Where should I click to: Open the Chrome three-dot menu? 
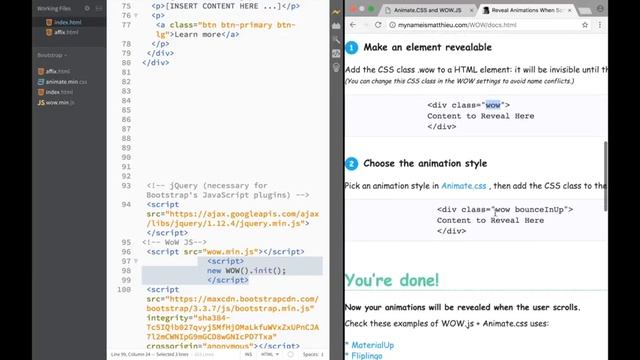click(600, 25)
